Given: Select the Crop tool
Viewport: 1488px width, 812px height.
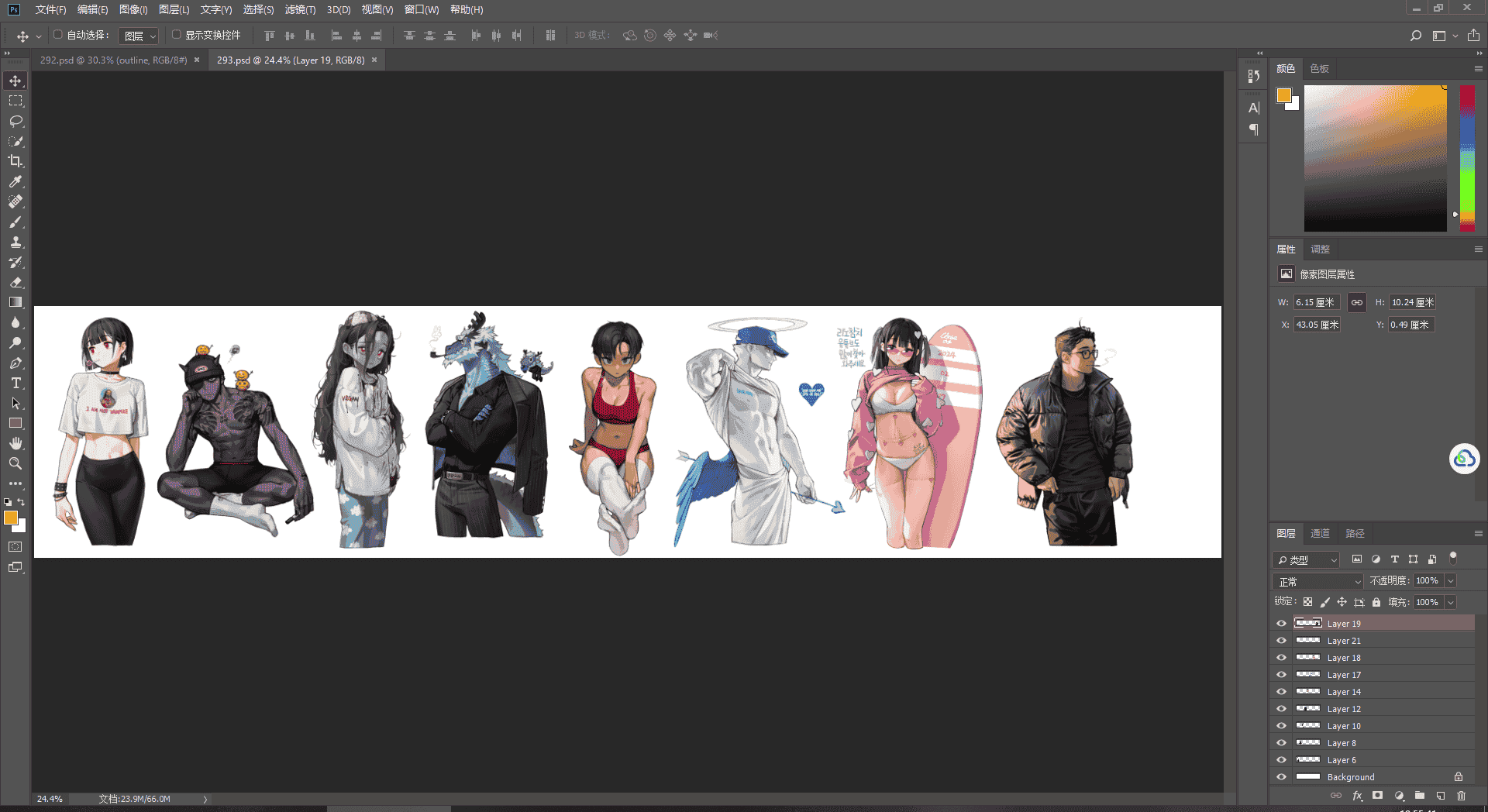Looking at the screenshot, I should [15, 161].
